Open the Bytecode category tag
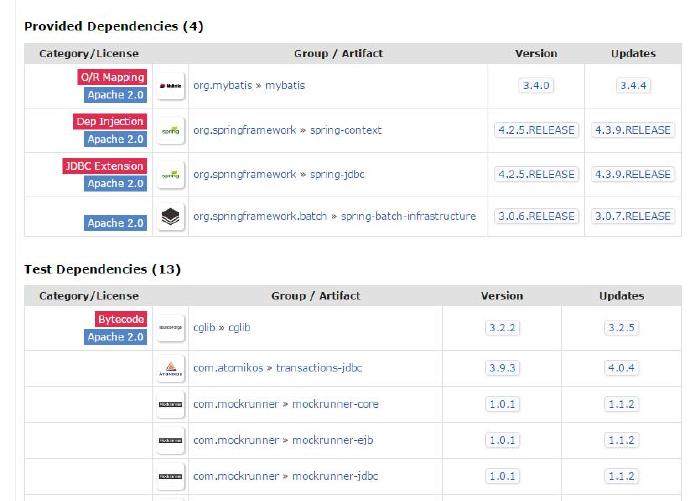 [x=121, y=319]
